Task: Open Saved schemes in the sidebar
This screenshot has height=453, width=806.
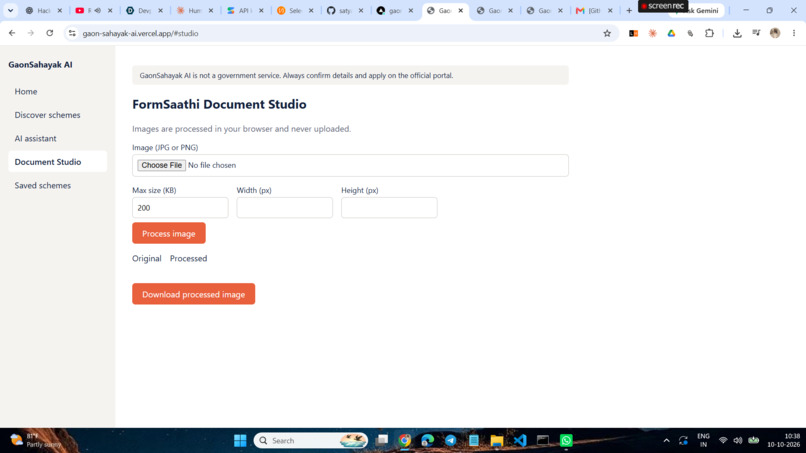Action: coord(58,185)
